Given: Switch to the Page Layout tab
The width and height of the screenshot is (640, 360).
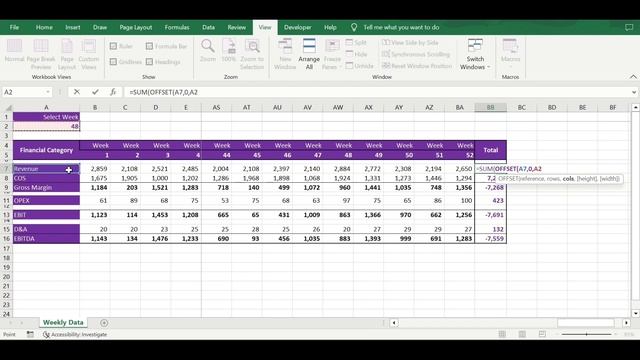Looking at the screenshot, I should pos(136,27).
